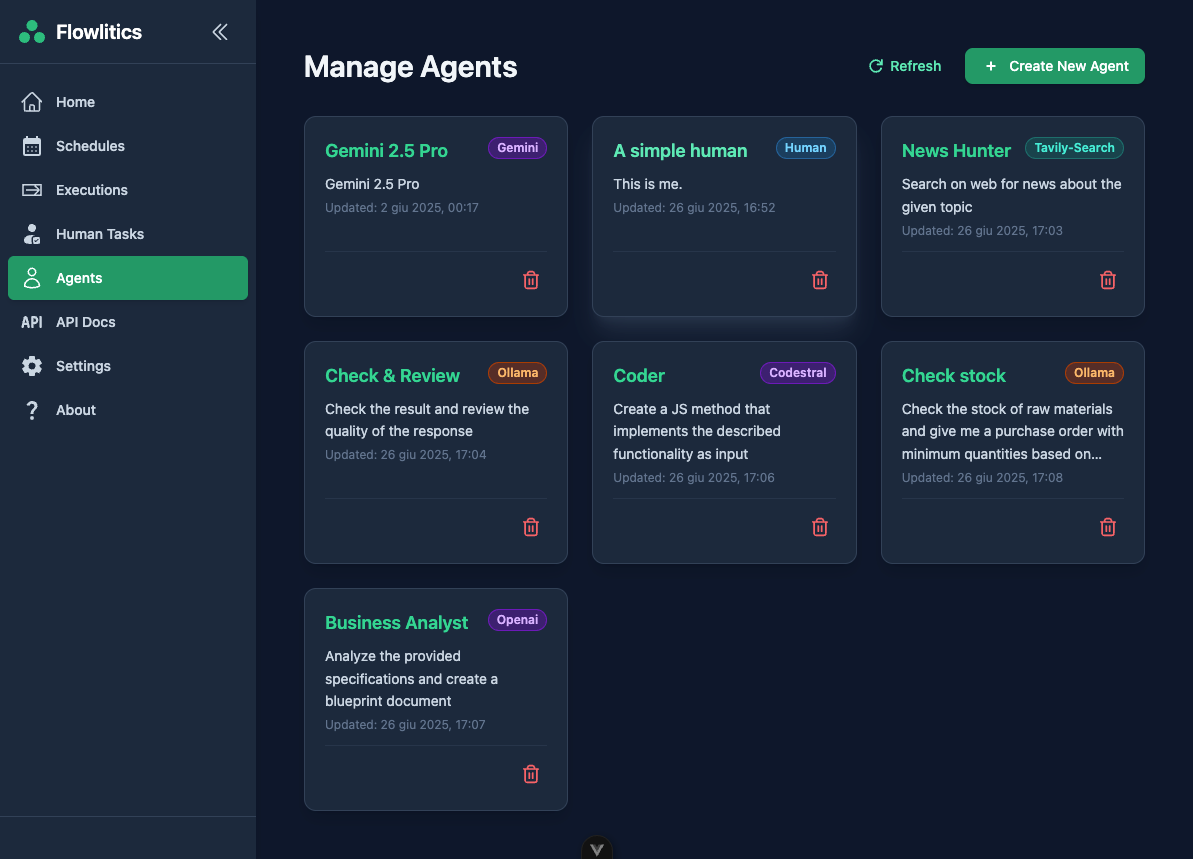Click text 'This is me.'

647,184
